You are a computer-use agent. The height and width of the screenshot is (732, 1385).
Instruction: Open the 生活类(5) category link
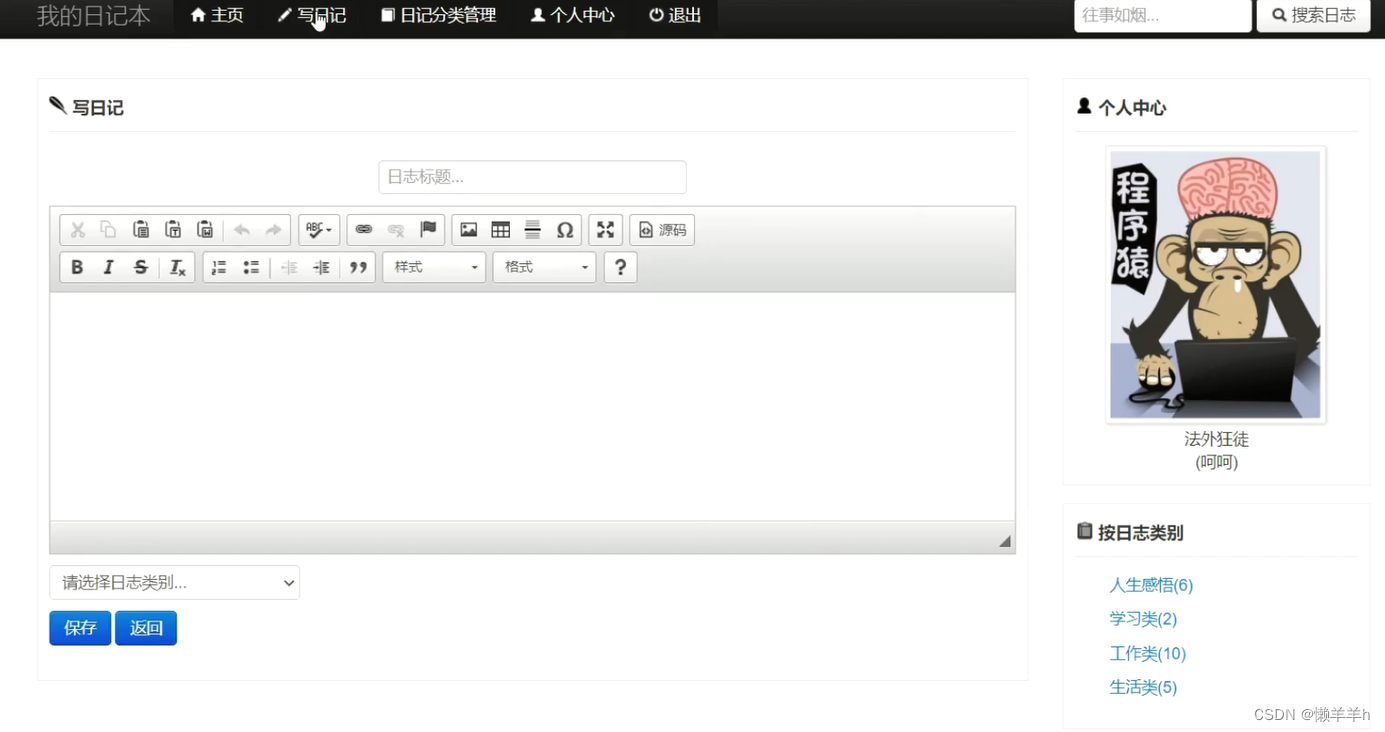[x=1143, y=687]
